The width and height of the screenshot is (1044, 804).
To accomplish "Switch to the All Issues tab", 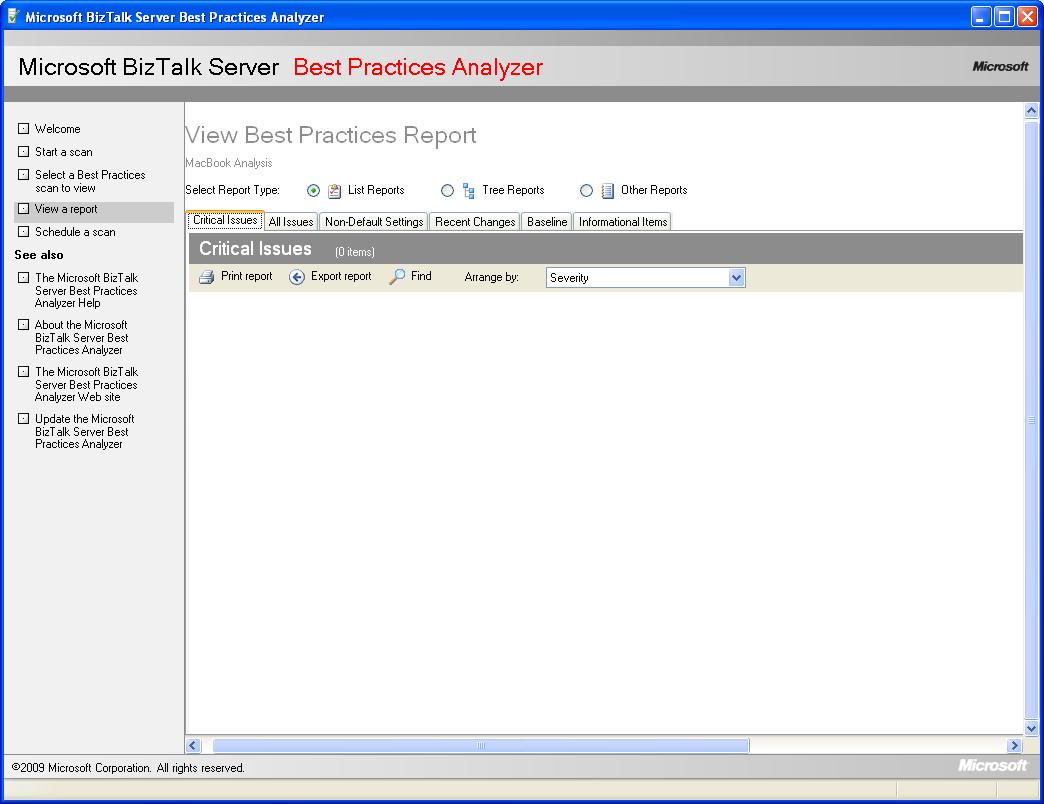I will (291, 222).
